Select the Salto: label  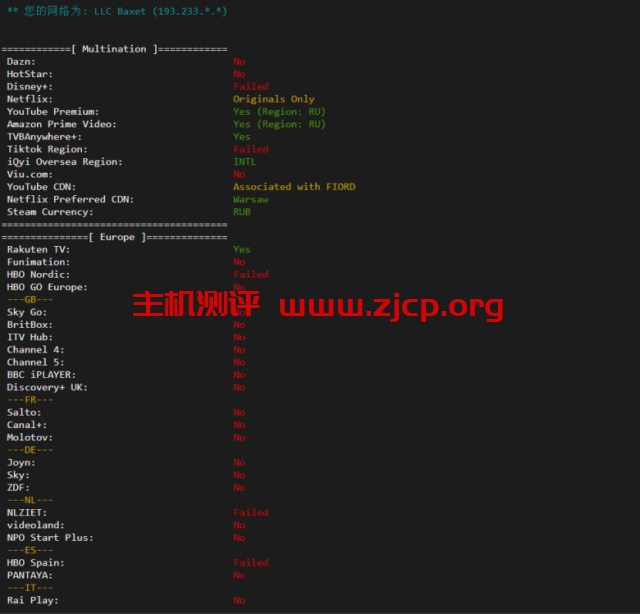[24, 413]
